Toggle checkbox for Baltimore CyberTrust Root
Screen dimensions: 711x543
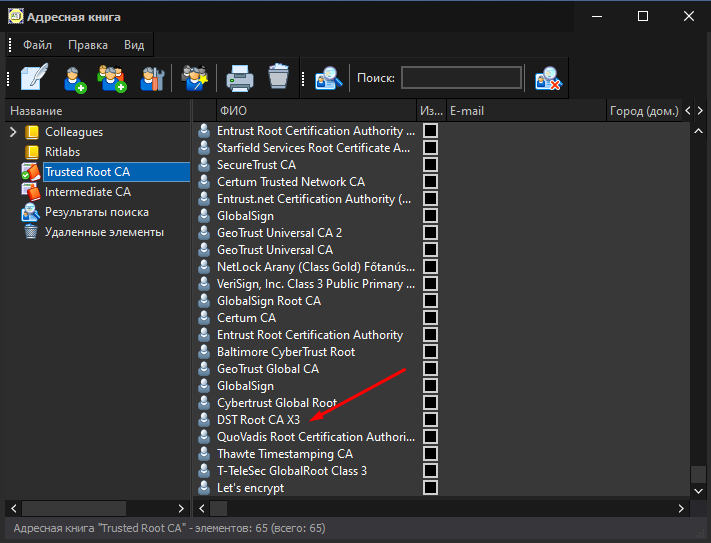[430, 352]
